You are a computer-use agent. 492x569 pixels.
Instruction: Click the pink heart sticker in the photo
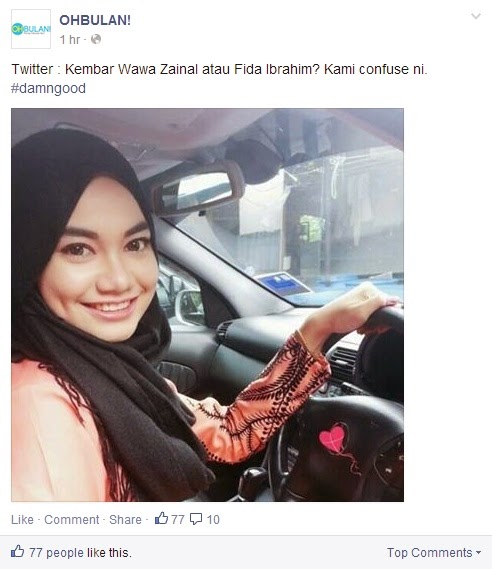[333, 439]
